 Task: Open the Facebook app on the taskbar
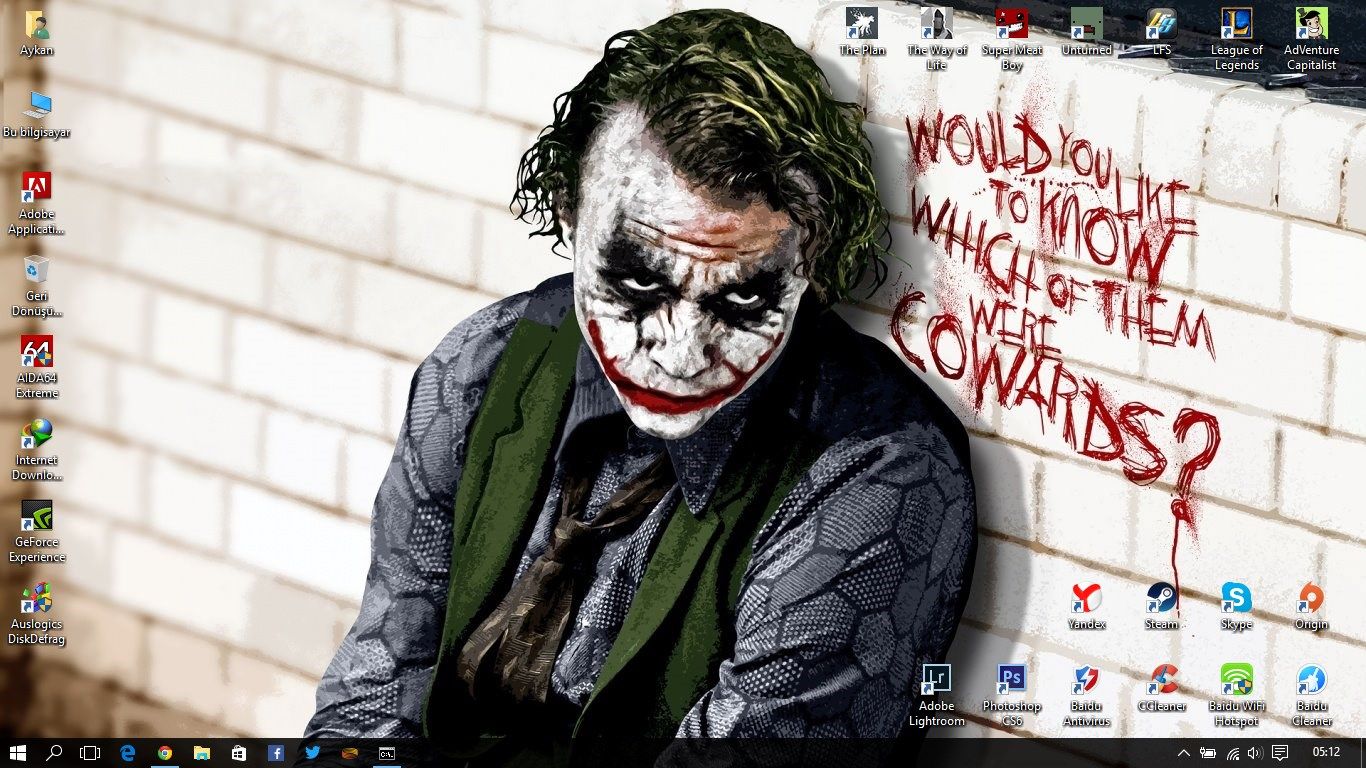[275, 753]
